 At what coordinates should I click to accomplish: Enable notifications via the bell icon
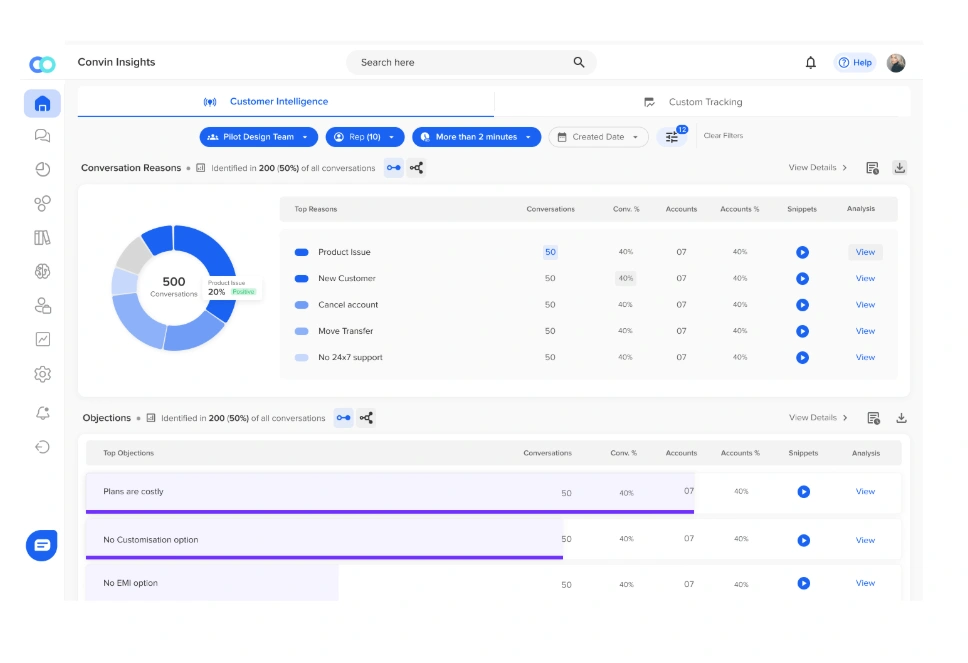pyautogui.click(x=810, y=62)
